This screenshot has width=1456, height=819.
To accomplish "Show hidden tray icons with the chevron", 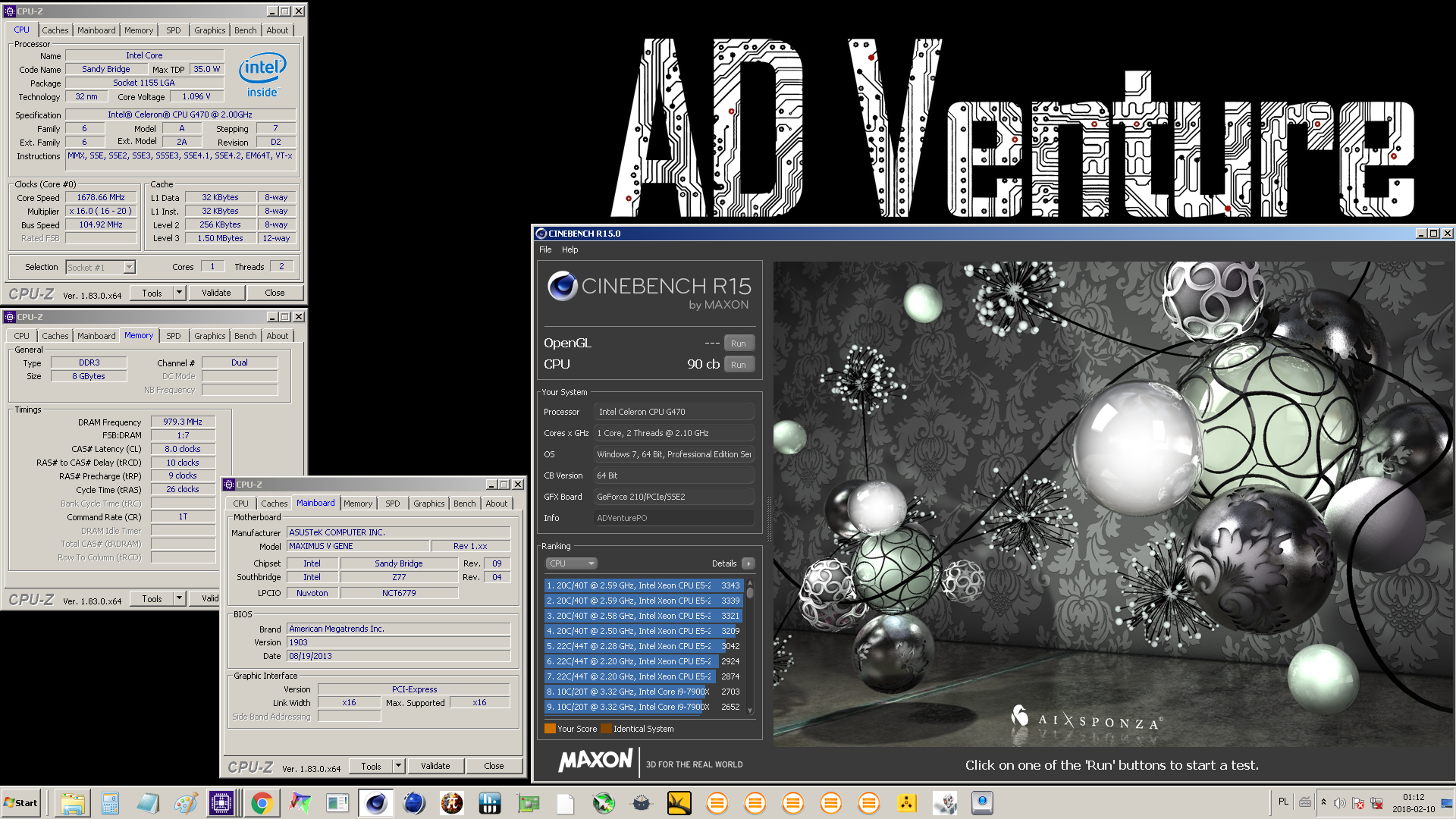I will click(1323, 802).
